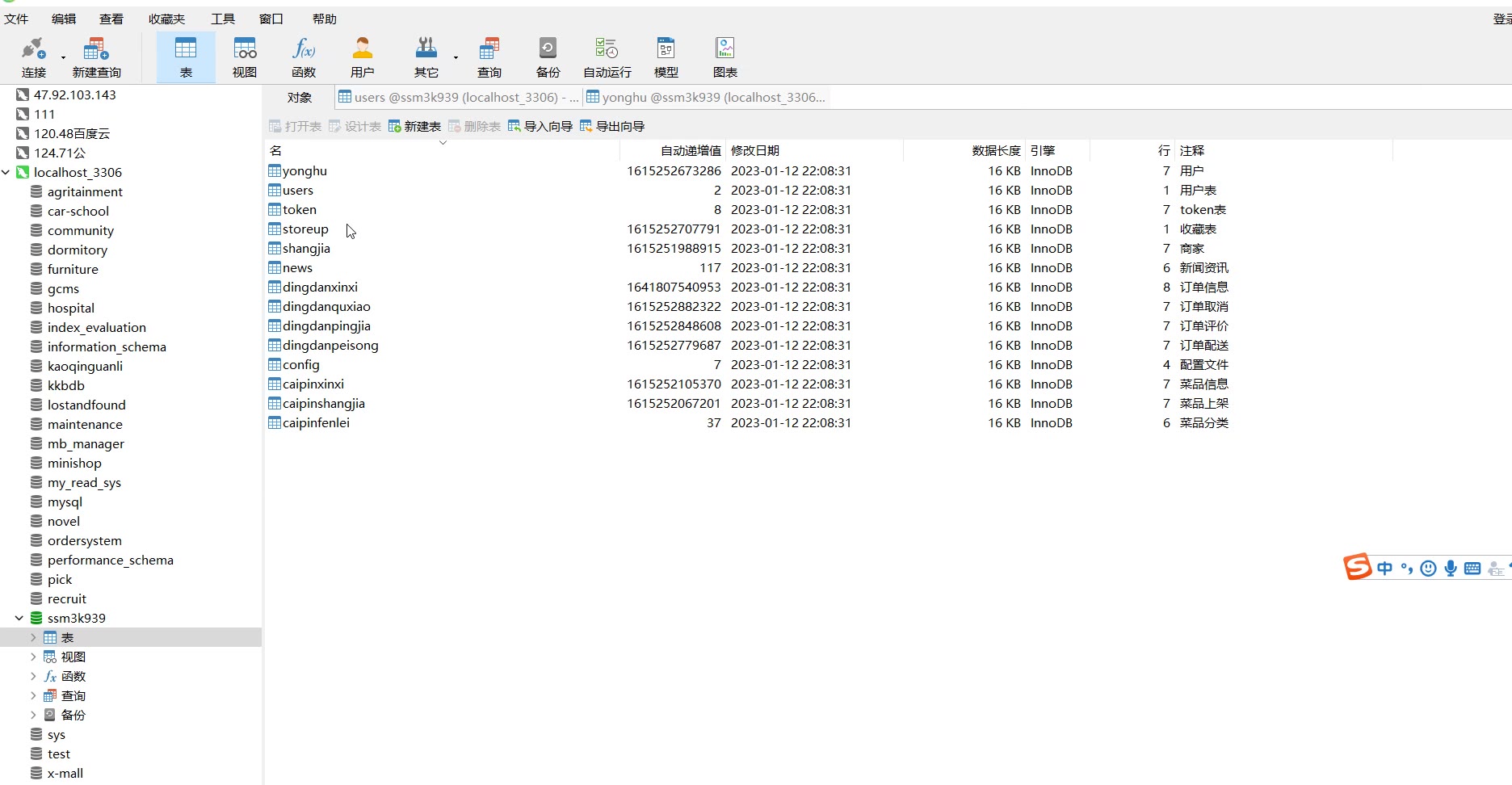The height and width of the screenshot is (785, 1512).
Task: Click the 设计表 button
Action: click(x=355, y=126)
